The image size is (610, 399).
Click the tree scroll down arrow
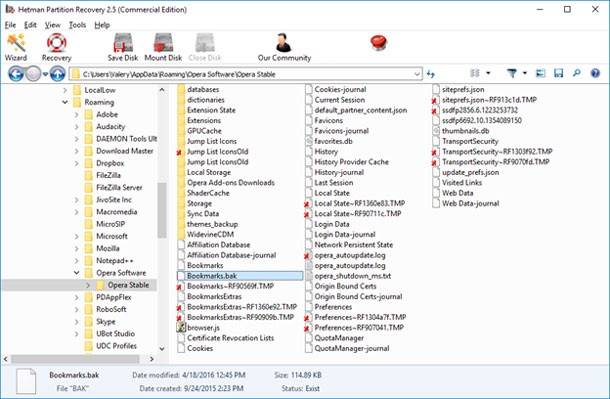162,348
